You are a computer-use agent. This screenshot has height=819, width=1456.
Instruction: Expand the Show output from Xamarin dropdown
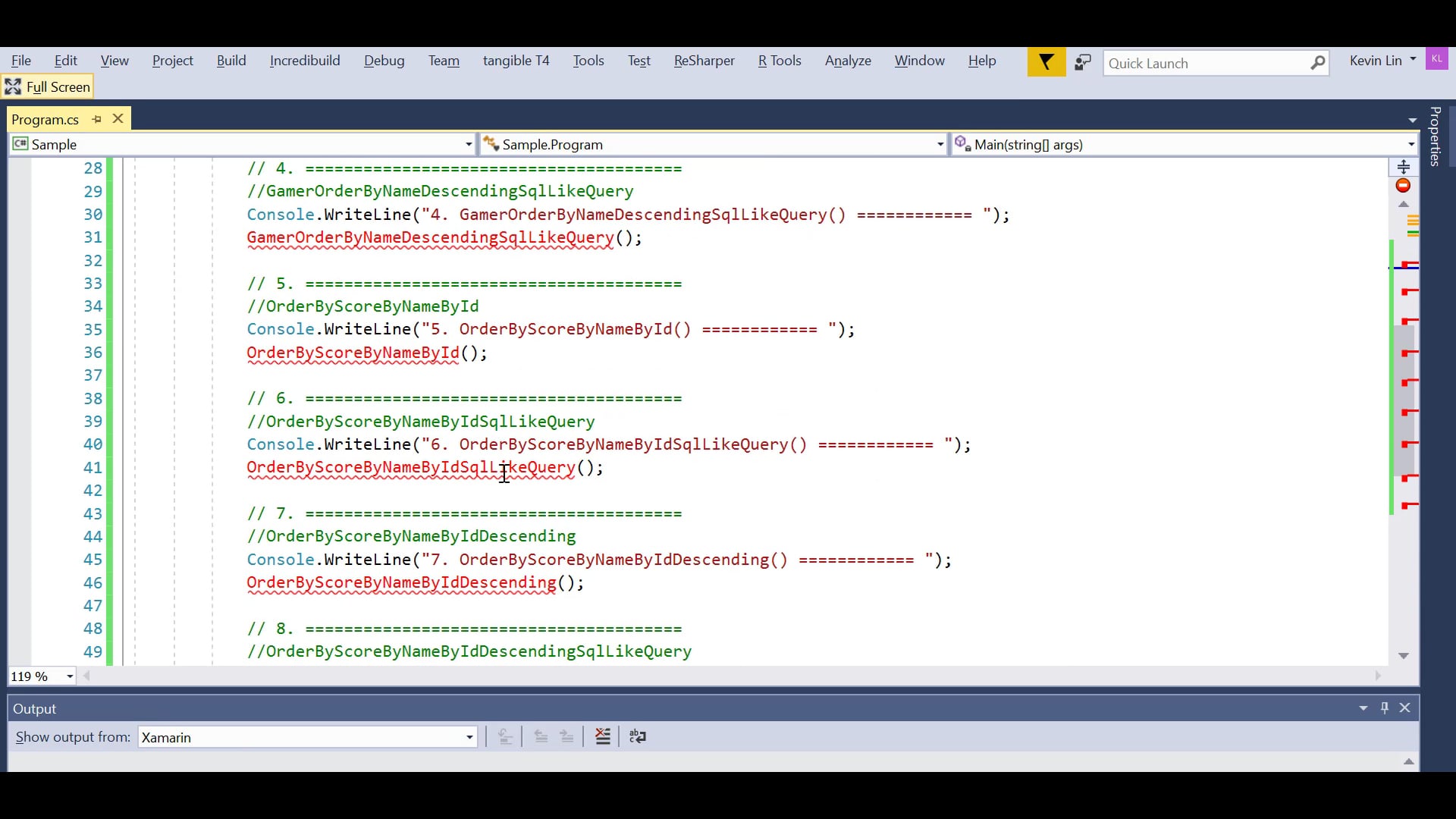point(469,737)
